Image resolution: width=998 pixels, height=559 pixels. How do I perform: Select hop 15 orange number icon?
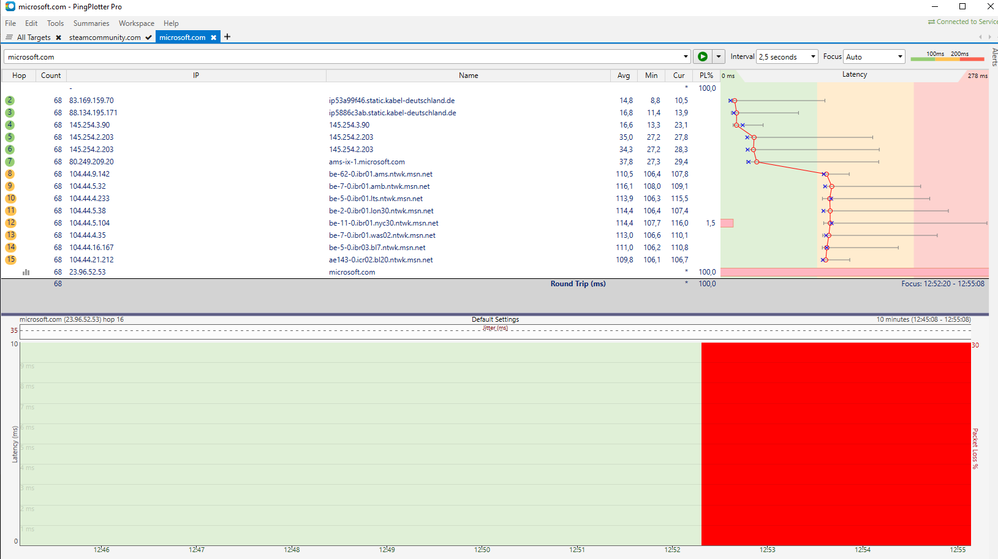[x=10, y=260]
